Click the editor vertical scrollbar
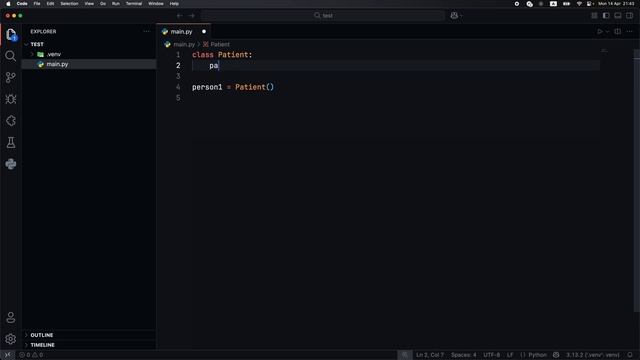640x360 pixels. click(636, 180)
